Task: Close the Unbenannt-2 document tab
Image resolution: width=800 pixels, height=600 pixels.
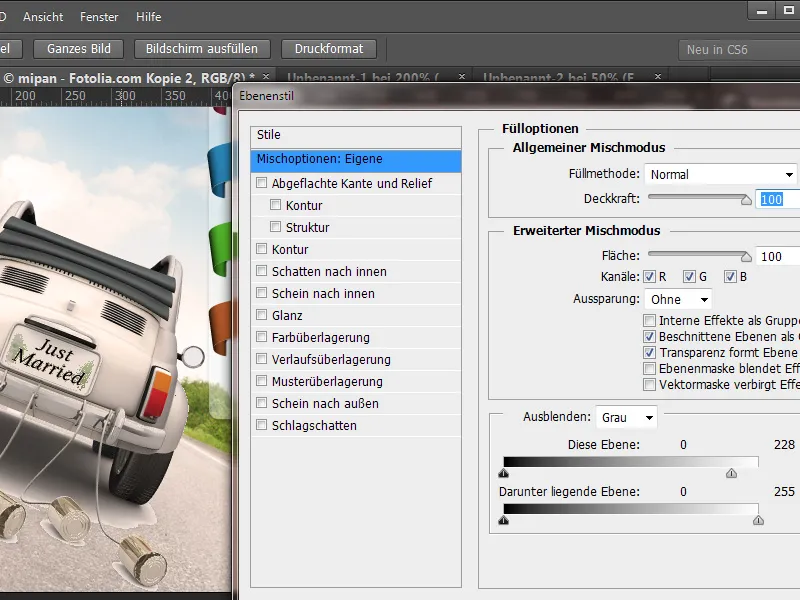Action: click(x=658, y=77)
